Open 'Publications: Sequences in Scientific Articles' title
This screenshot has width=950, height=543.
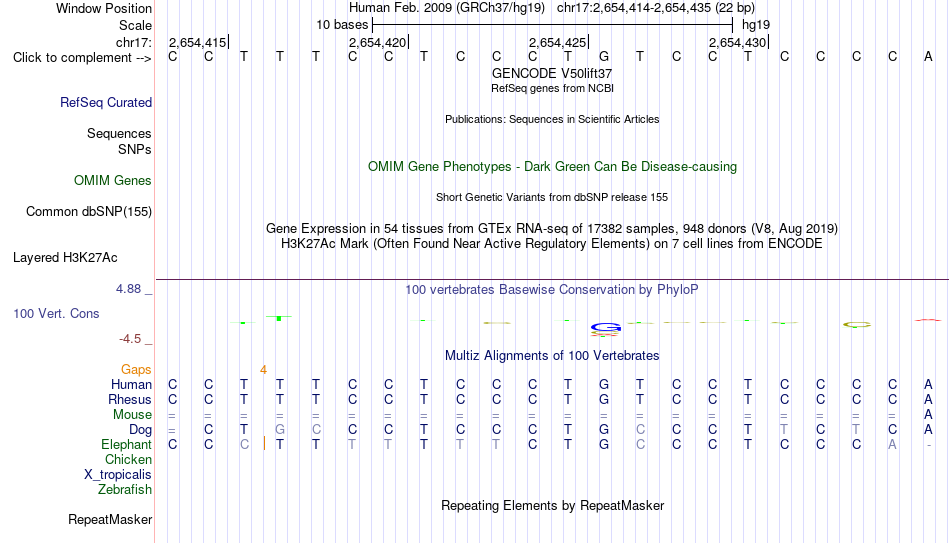click(x=552, y=119)
